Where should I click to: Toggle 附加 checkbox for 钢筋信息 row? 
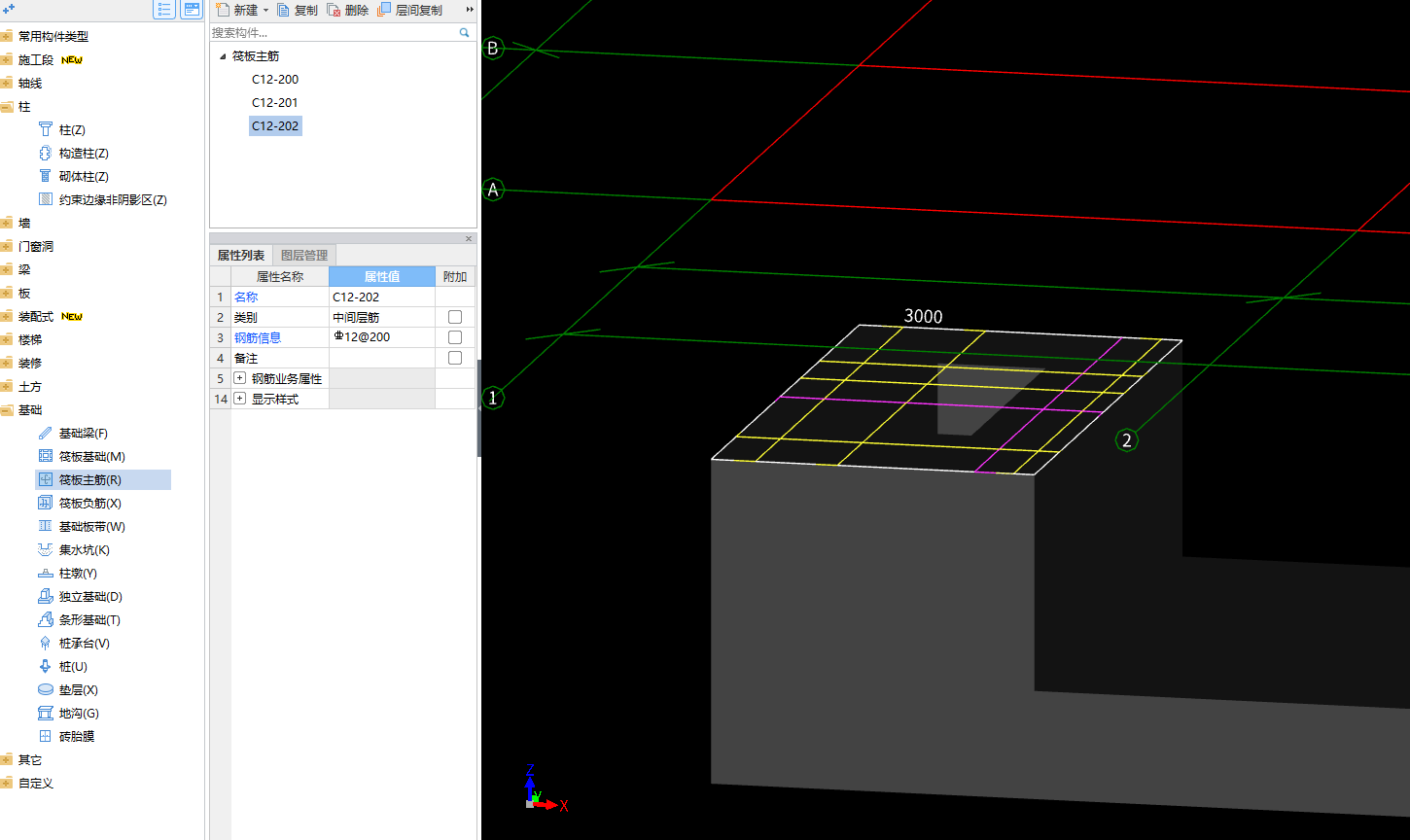[x=455, y=337]
